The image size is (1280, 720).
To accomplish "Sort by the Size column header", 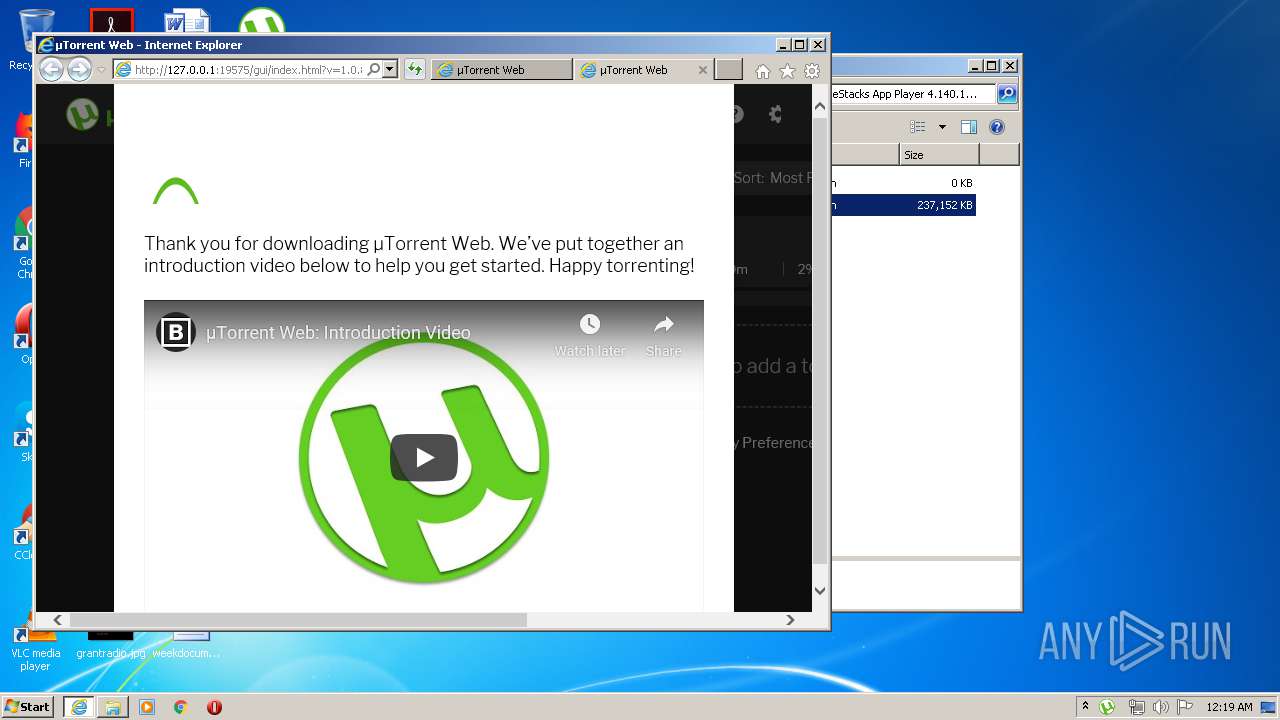I will [939, 155].
